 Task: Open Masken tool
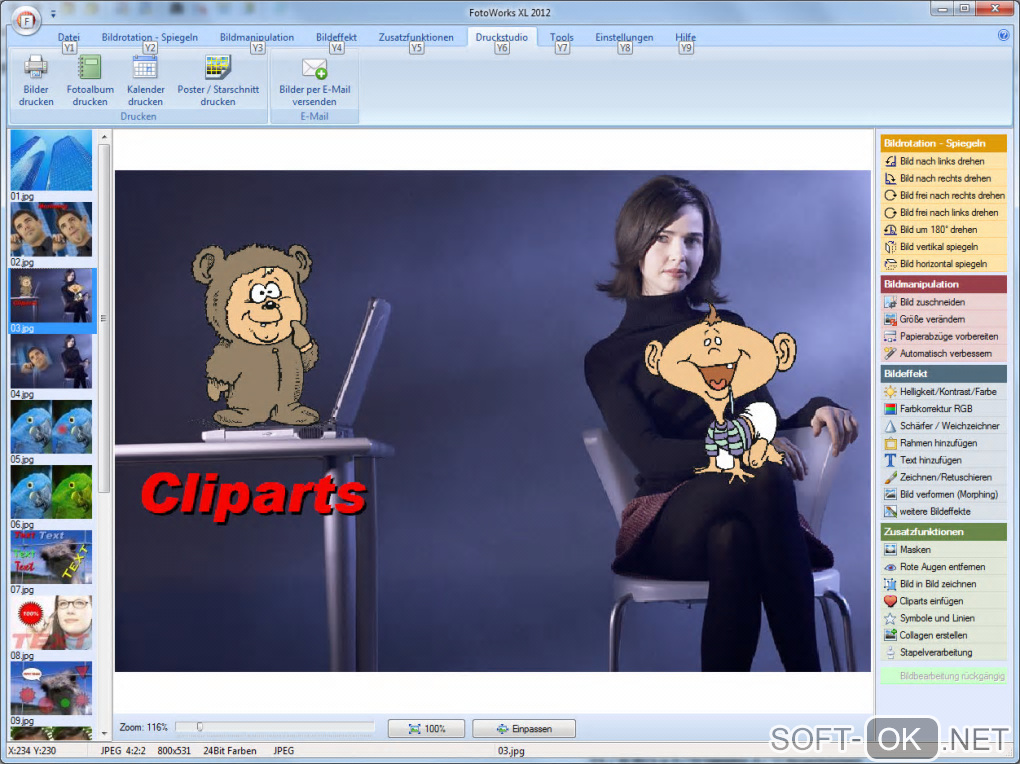(943, 549)
